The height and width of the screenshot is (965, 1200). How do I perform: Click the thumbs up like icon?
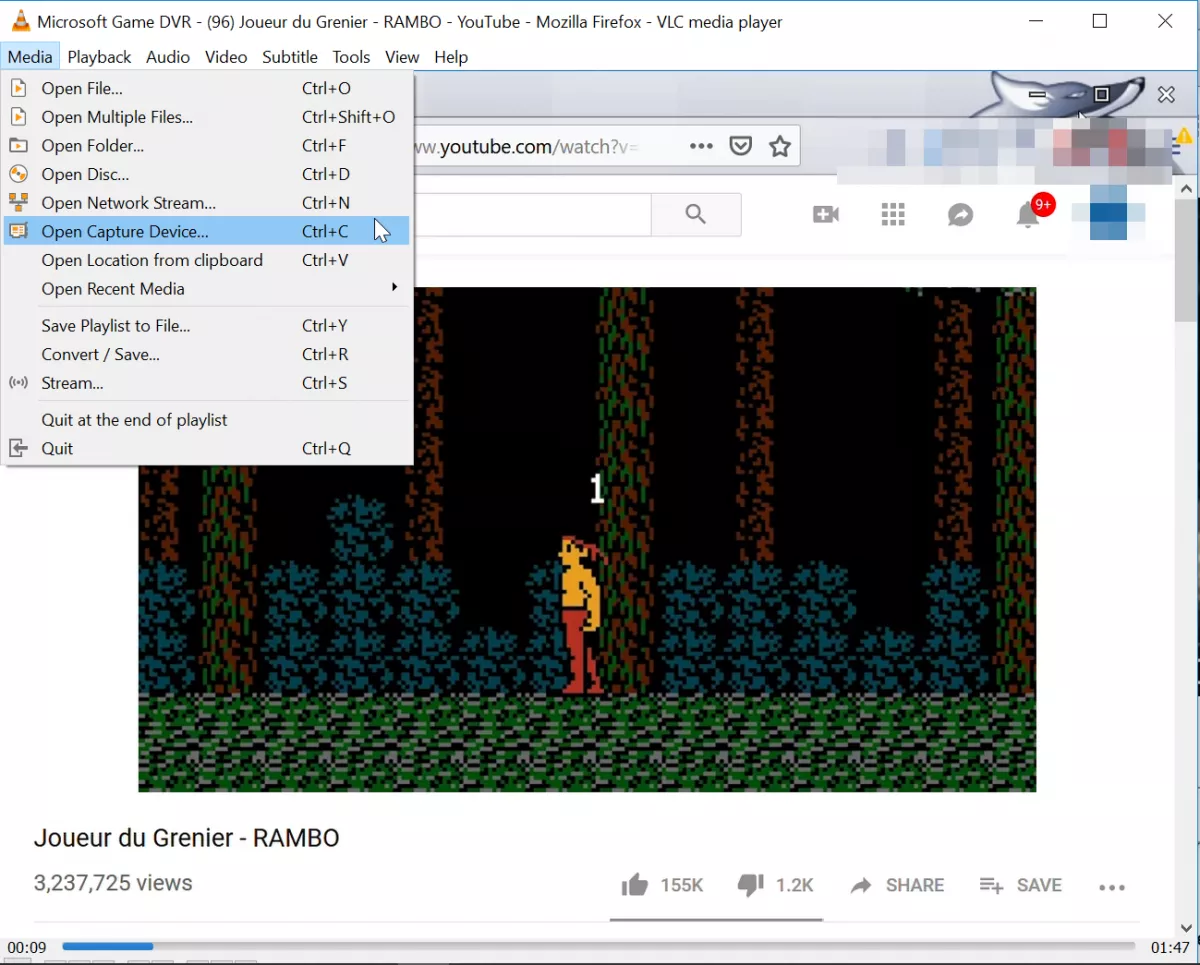point(635,885)
